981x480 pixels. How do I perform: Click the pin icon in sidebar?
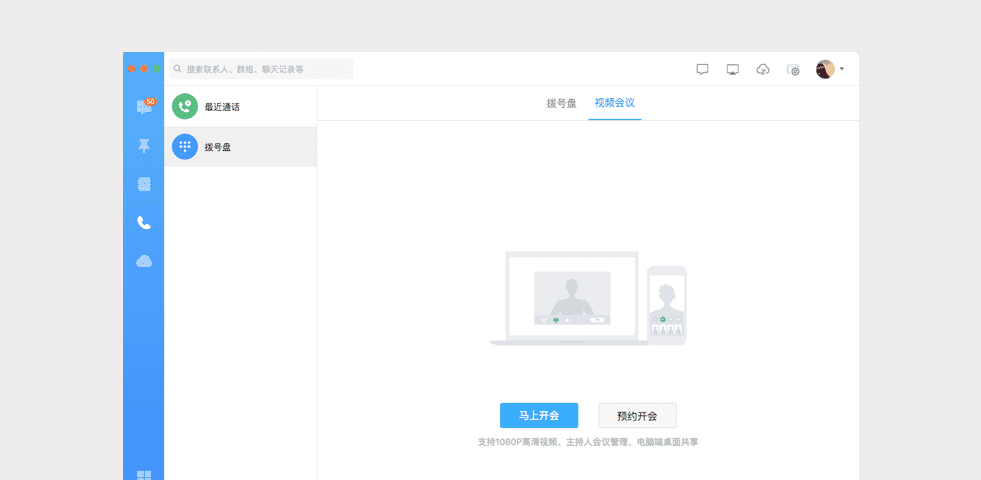(x=144, y=146)
